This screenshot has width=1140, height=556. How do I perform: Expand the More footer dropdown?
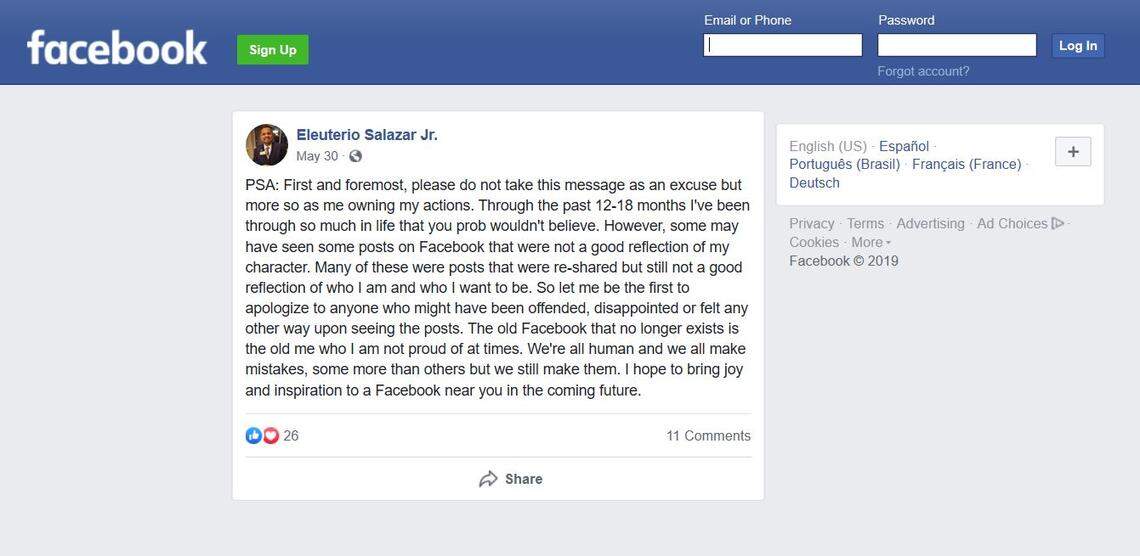(x=870, y=242)
